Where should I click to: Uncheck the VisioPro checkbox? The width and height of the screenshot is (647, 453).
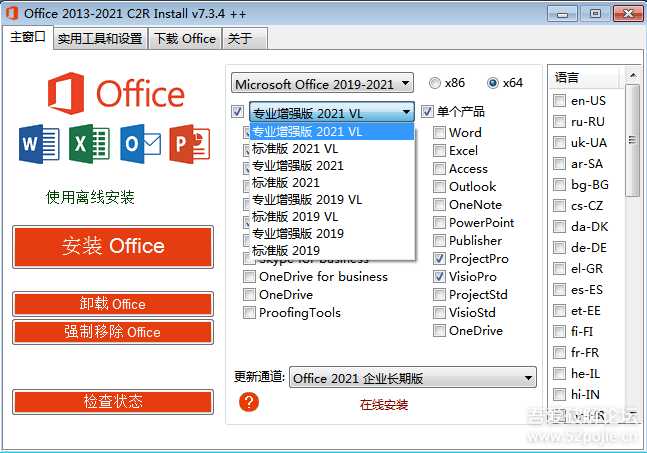click(x=440, y=277)
